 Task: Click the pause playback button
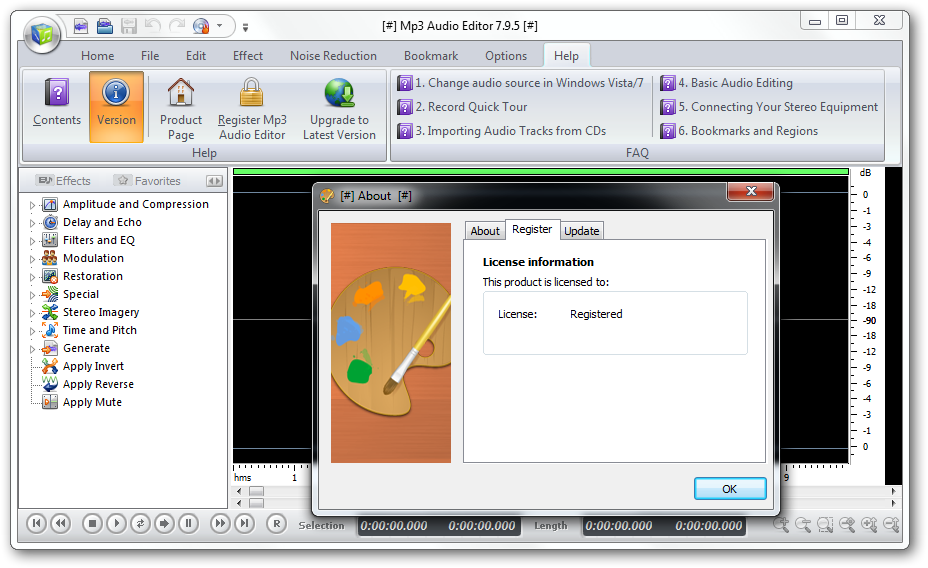(x=188, y=523)
